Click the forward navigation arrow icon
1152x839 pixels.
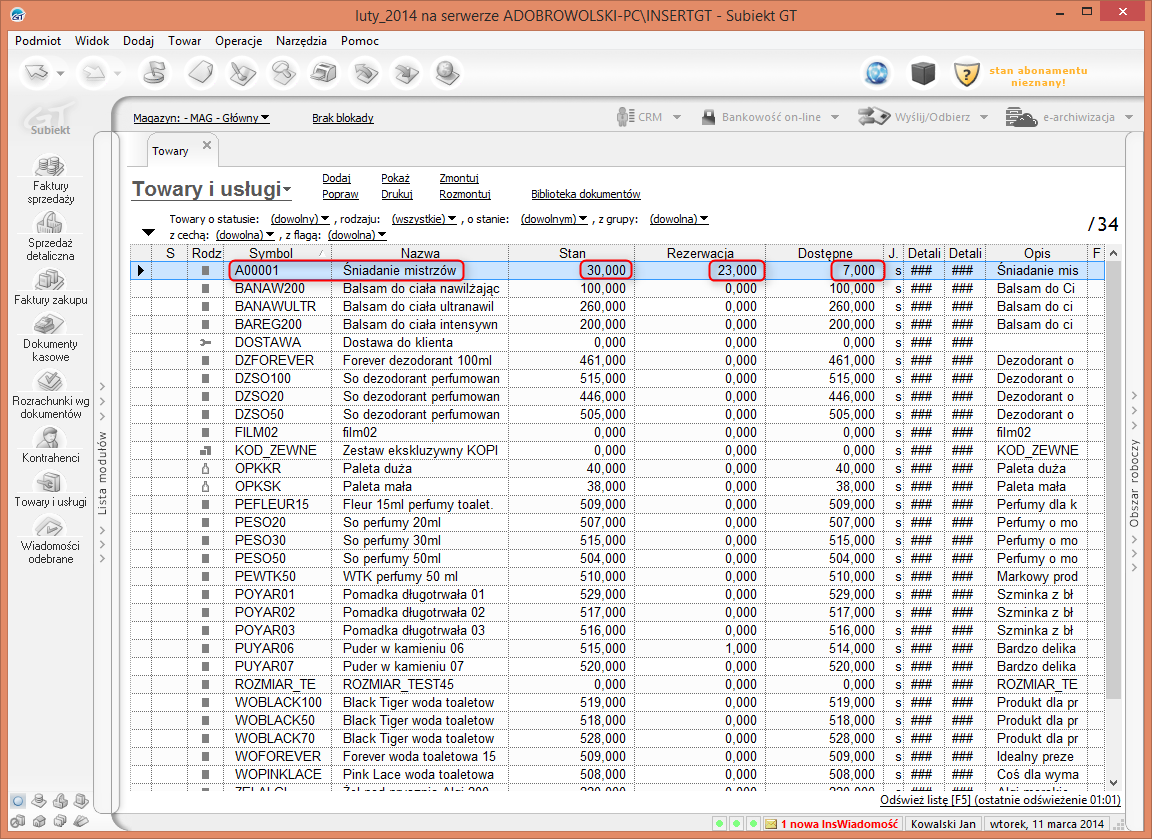[x=93, y=73]
